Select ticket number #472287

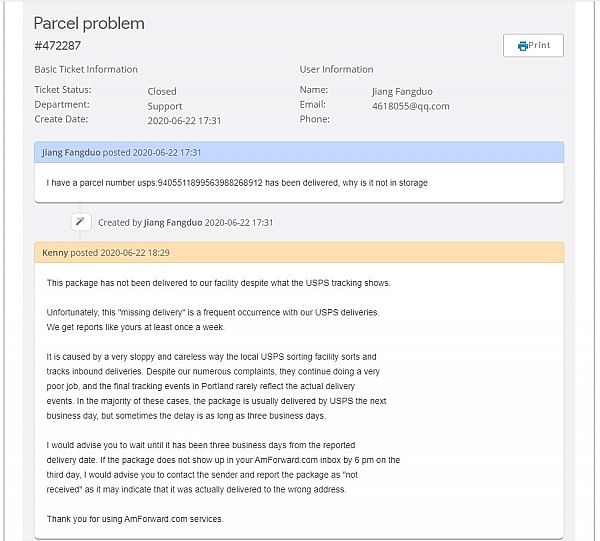click(57, 45)
